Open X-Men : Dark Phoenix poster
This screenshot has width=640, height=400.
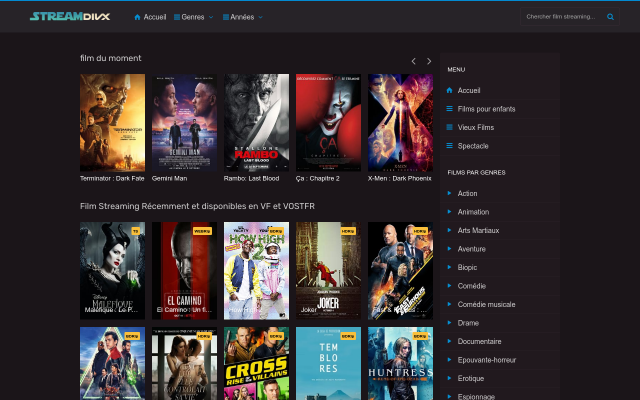click(400, 122)
